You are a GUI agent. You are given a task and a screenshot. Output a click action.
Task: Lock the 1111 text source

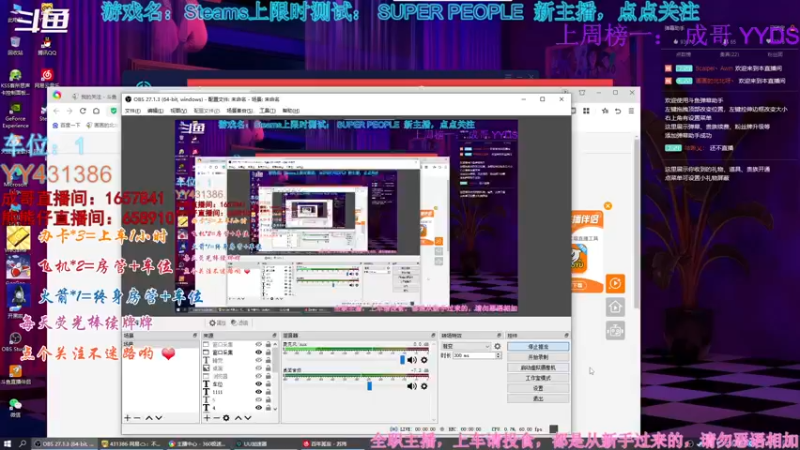point(268,392)
